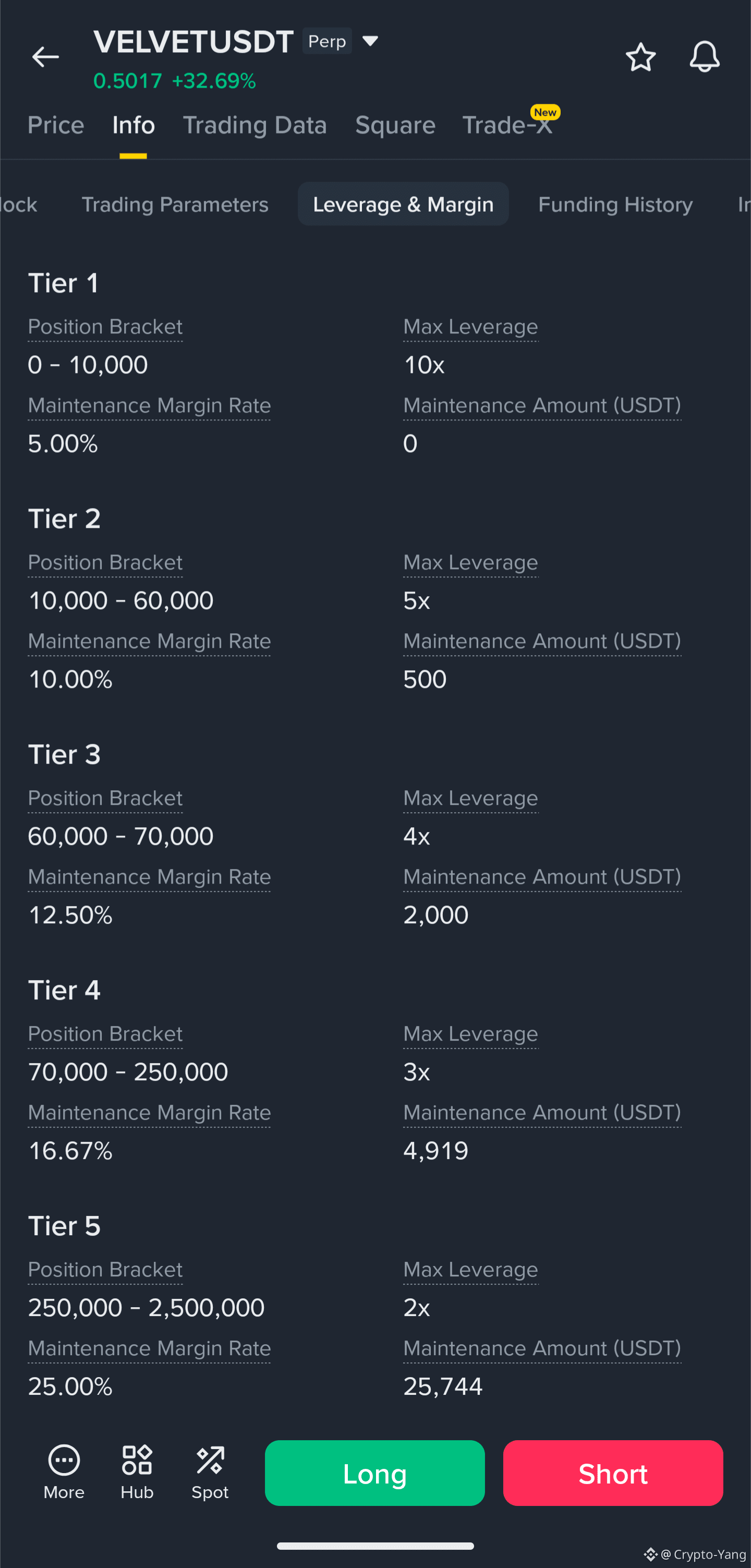Open the Trading Data tab
The width and height of the screenshot is (751, 1568).
[255, 125]
